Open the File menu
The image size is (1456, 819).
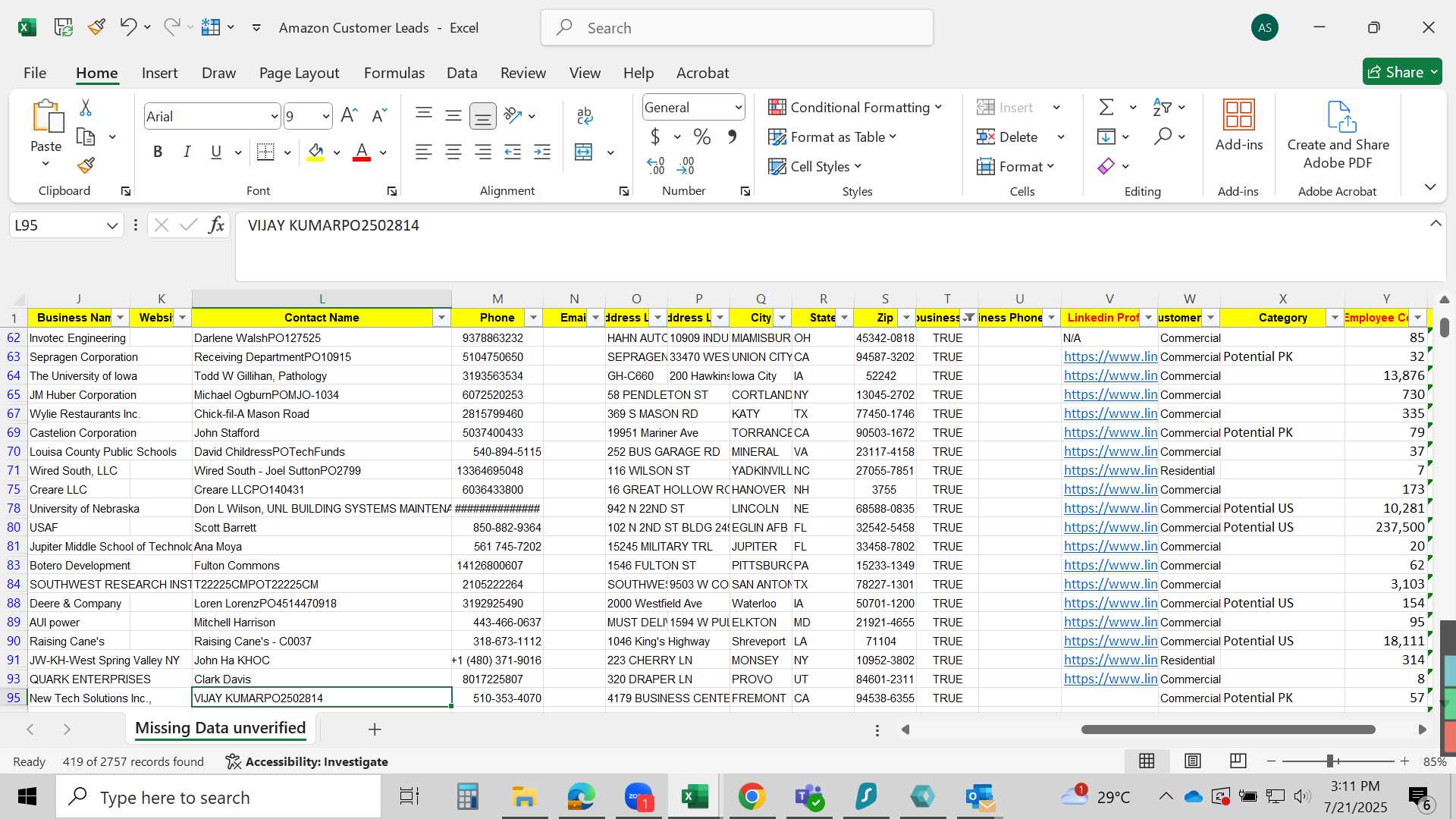(x=35, y=73)
